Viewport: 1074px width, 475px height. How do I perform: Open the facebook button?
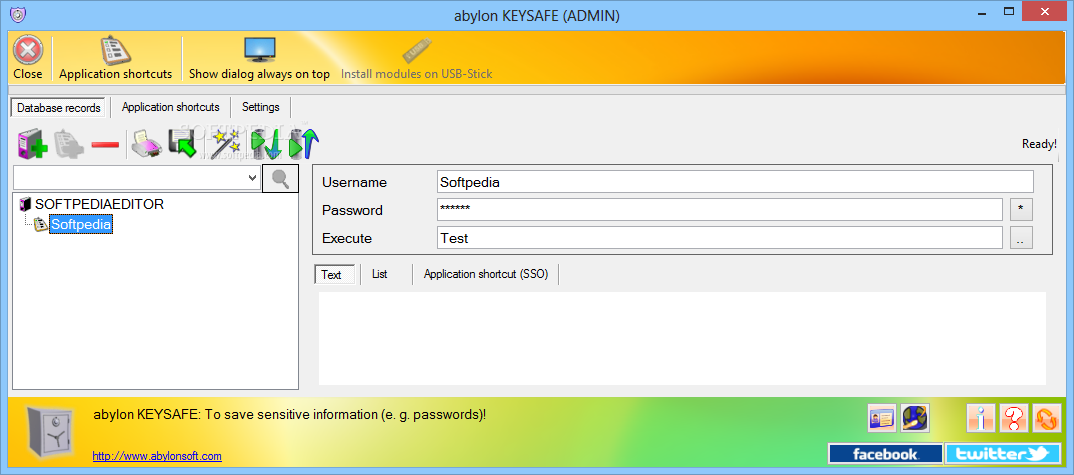click(885, 454)
